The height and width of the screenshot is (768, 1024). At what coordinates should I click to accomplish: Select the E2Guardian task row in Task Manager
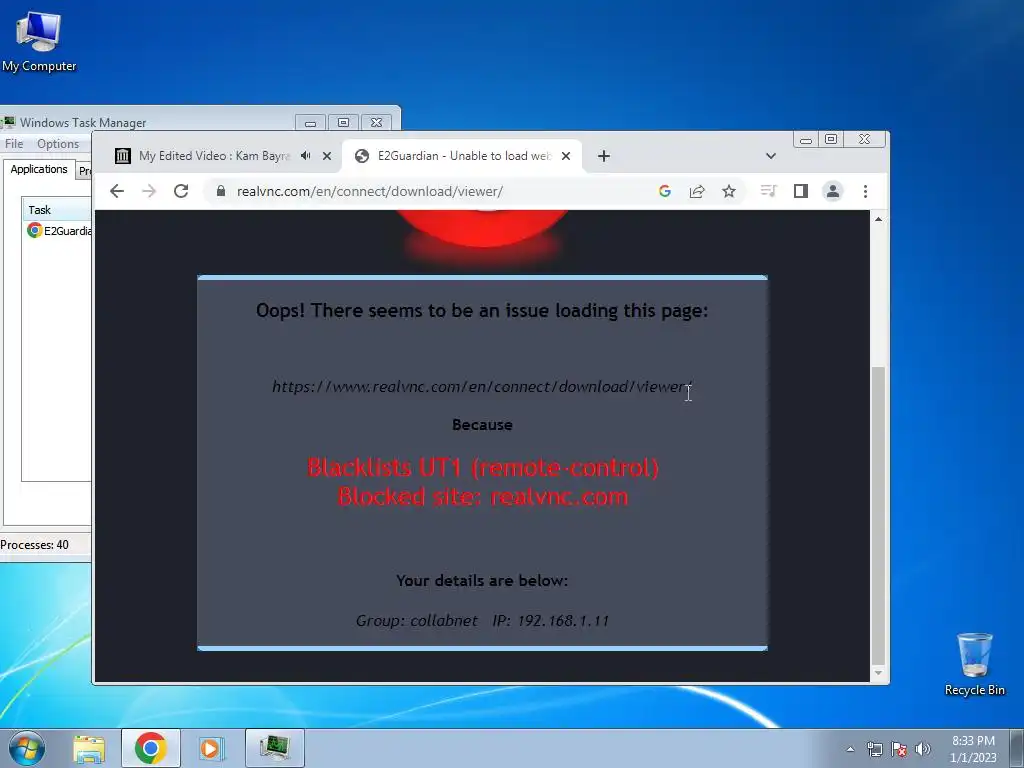59,231
